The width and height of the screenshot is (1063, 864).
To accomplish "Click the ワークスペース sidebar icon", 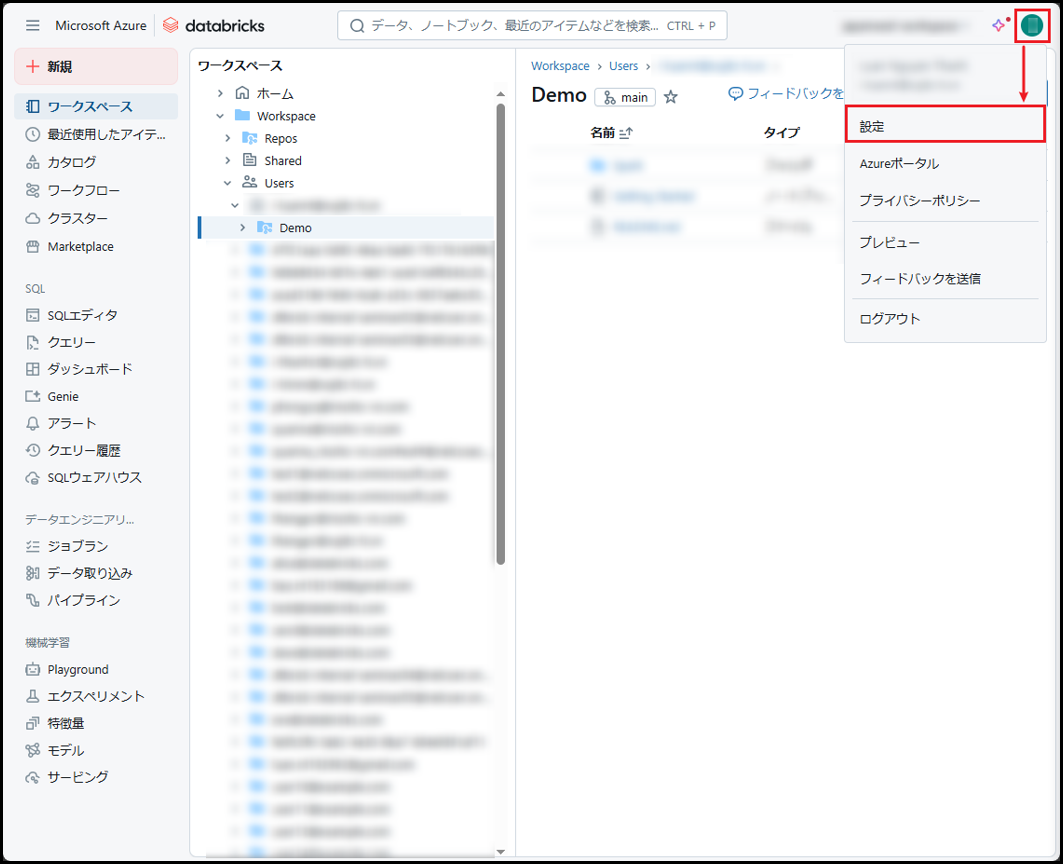I will coord(33,106).
